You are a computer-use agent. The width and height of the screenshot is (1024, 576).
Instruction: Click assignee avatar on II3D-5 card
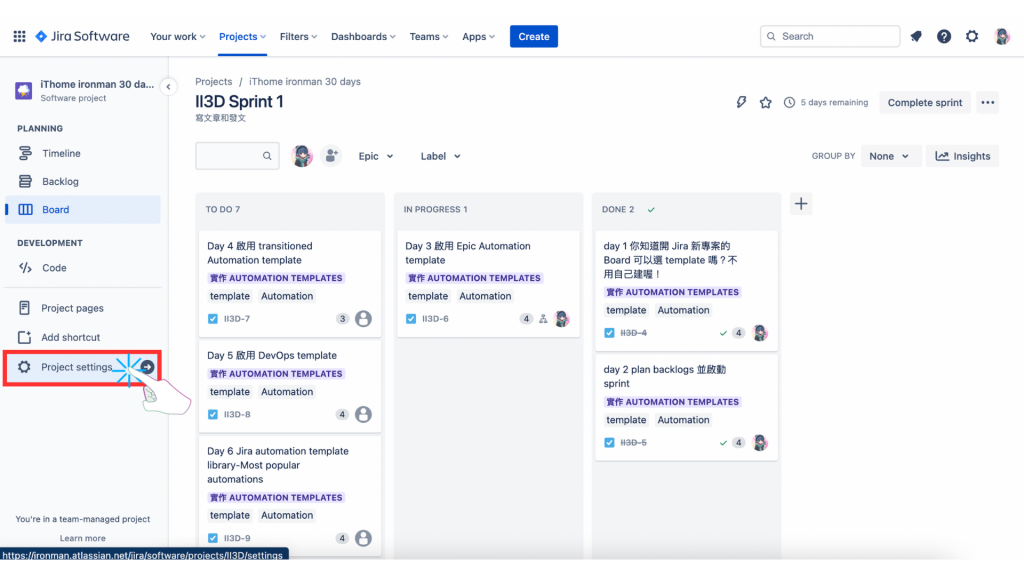pos(760,443)
